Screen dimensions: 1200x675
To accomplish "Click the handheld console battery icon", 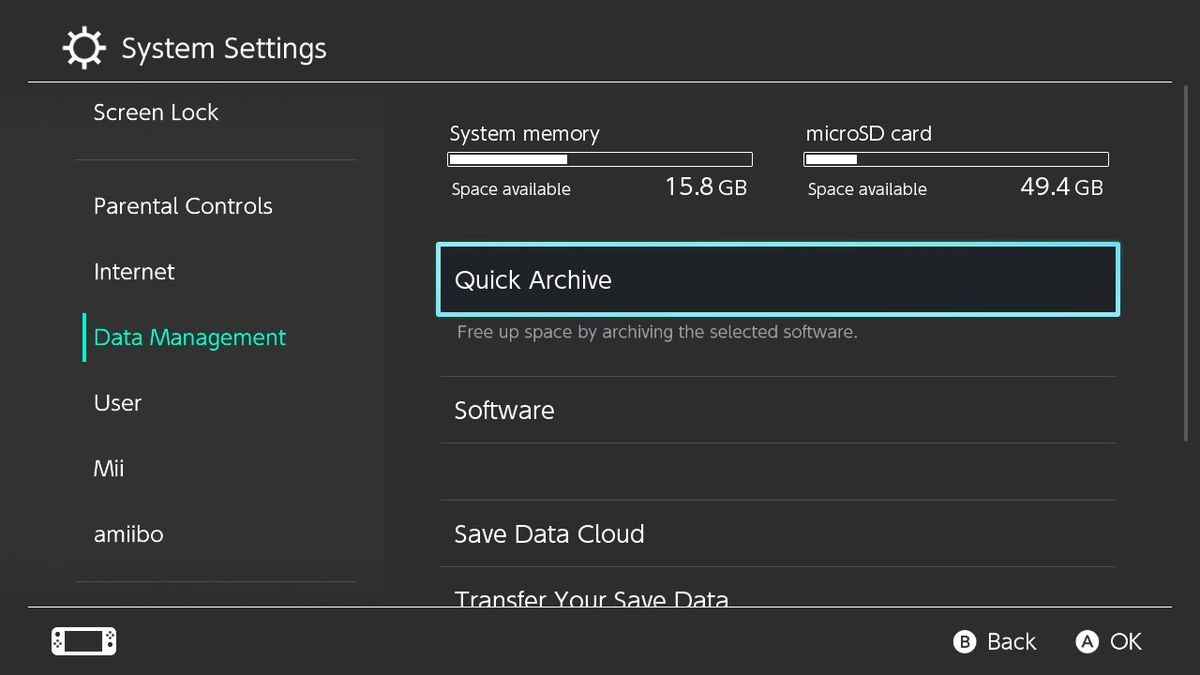I will (x=83, y=641).
